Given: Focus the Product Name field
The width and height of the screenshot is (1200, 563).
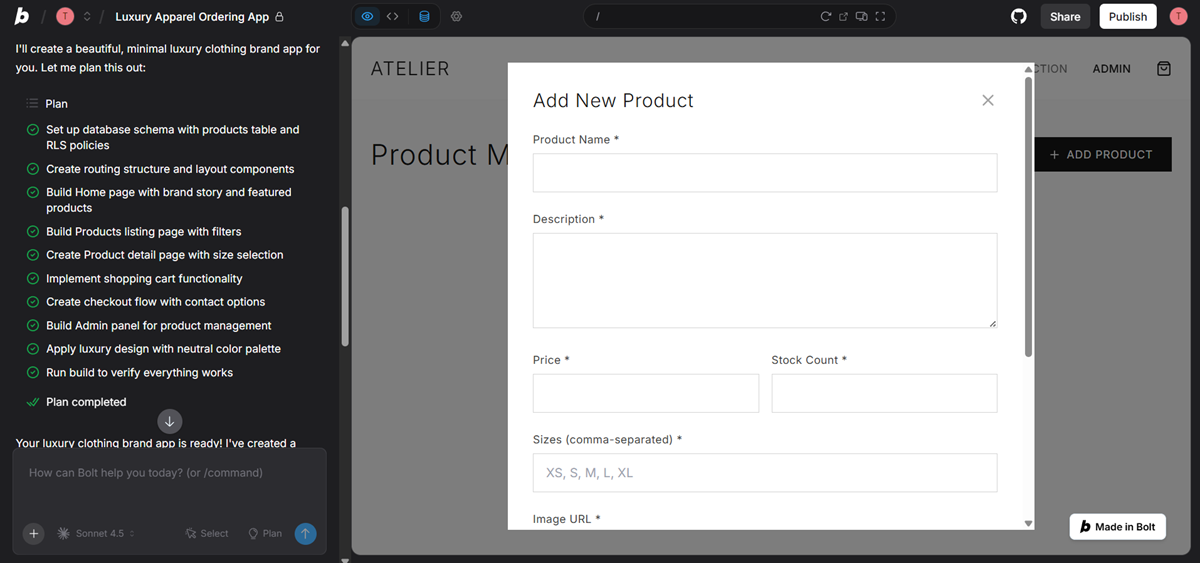Looking at the screenshot, I should pos(764,173).
